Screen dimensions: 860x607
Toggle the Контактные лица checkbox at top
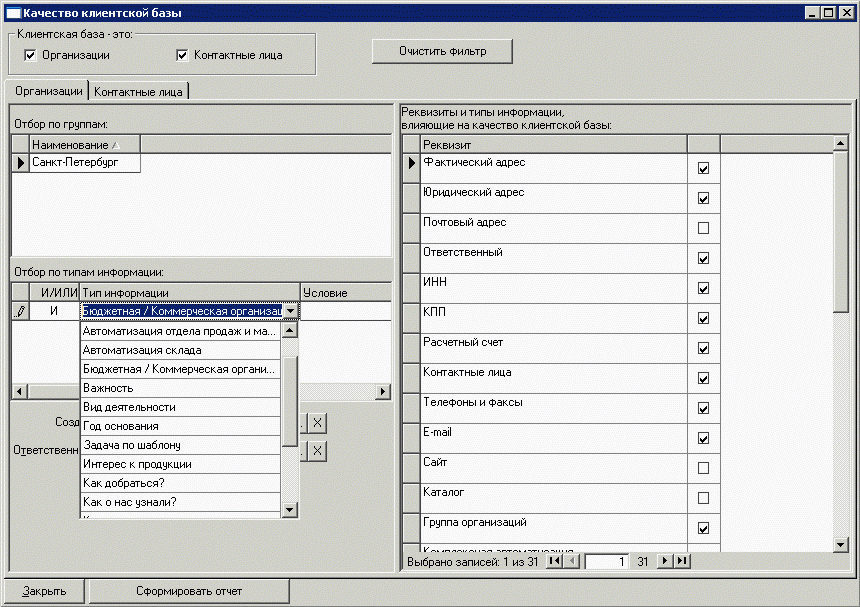[182, 55]
